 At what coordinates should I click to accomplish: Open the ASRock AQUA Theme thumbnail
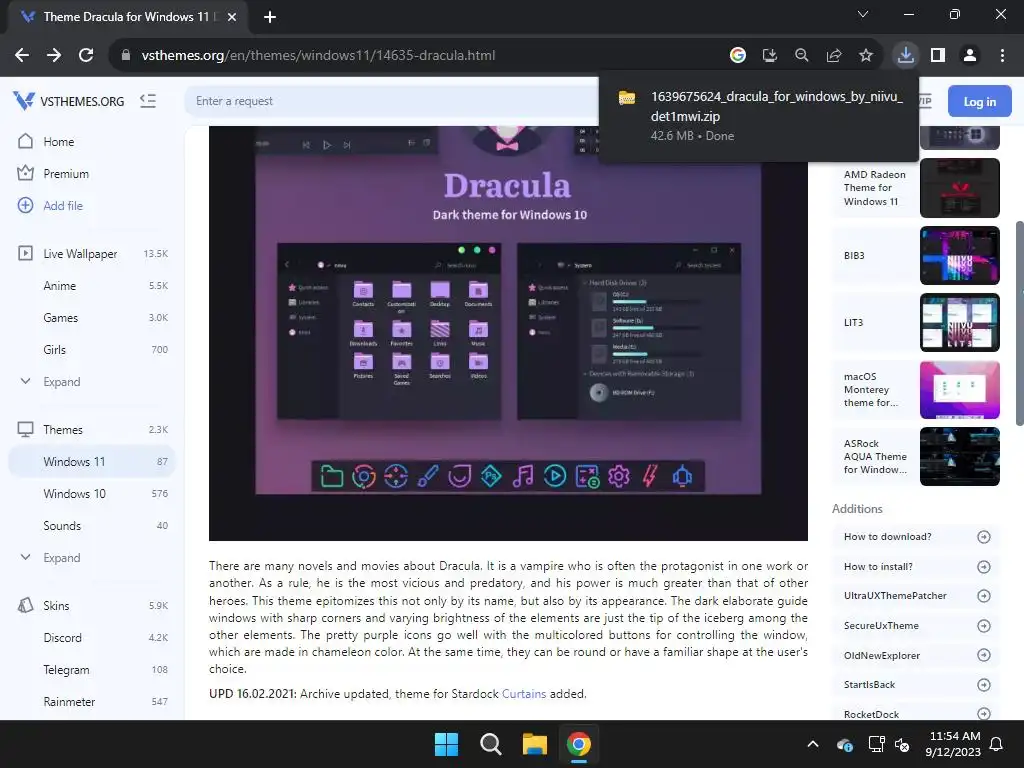click(x=959, y=456)
